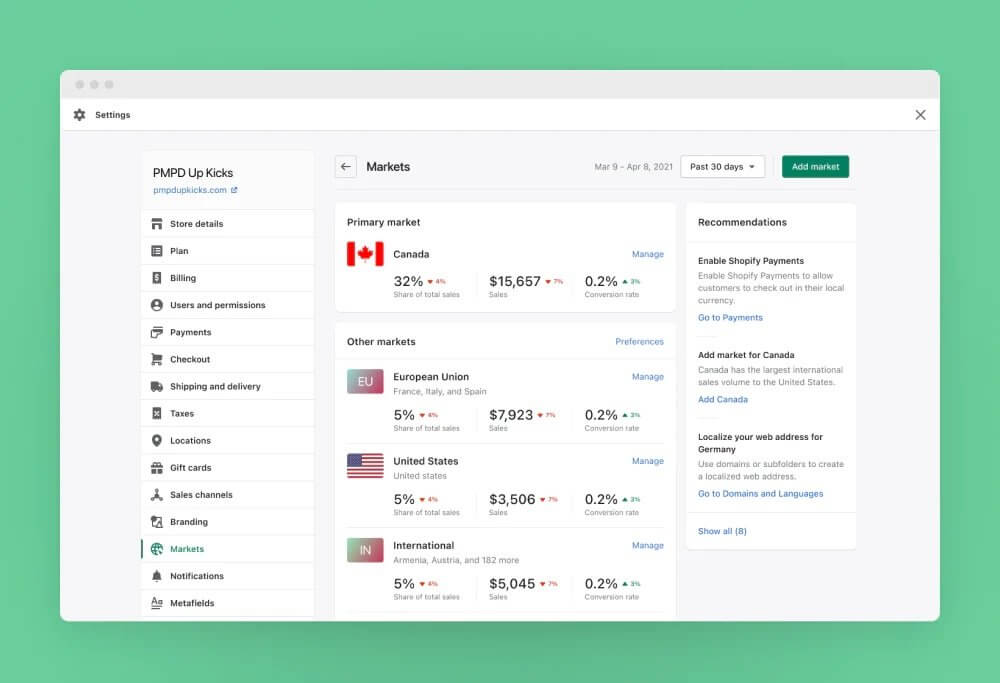The width and height of the screenshot is (1000, 683).
Task: Click the back arrow beside Markets
Action: (345, 167)
